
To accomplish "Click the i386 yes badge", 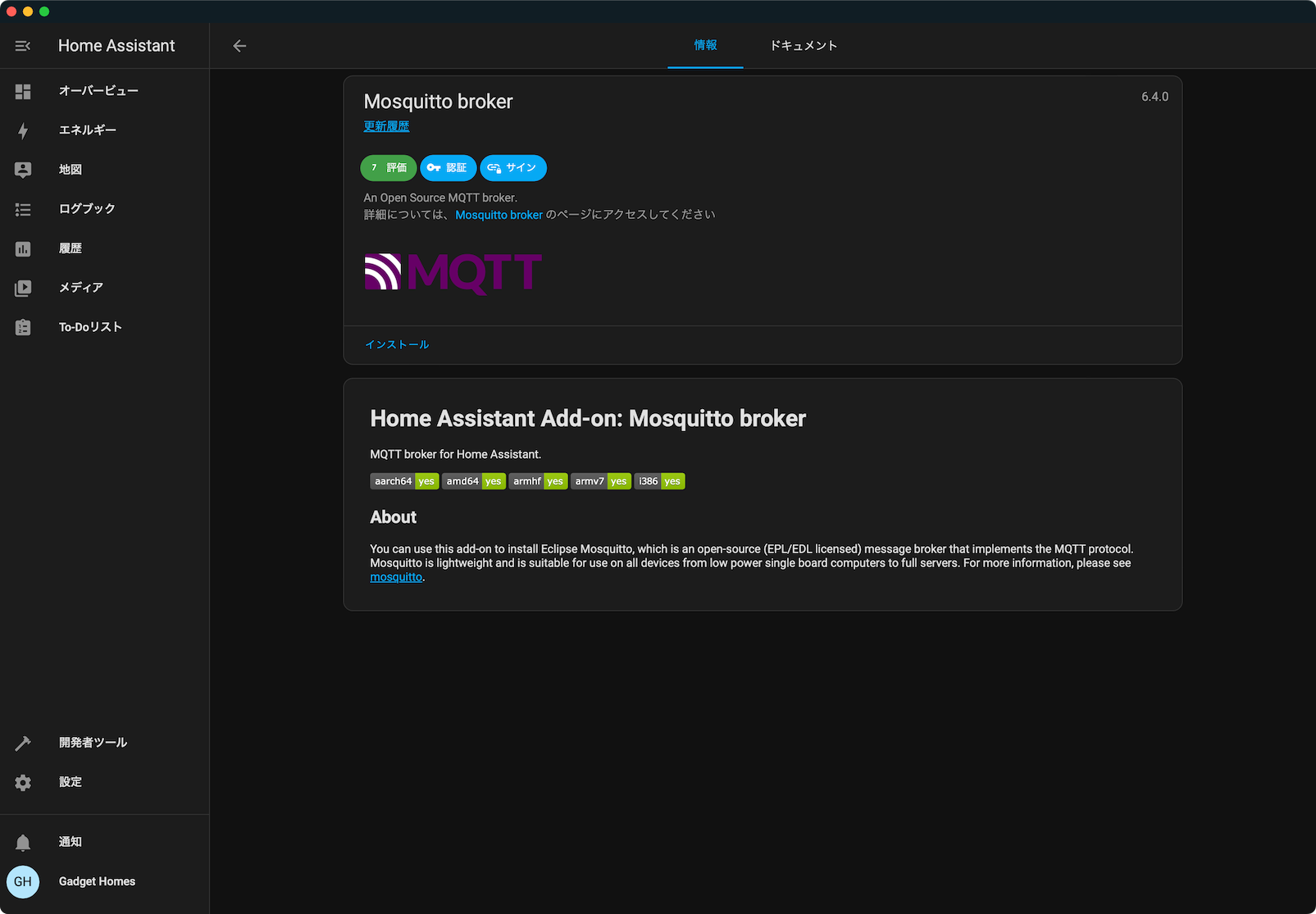I will point(660,481).
